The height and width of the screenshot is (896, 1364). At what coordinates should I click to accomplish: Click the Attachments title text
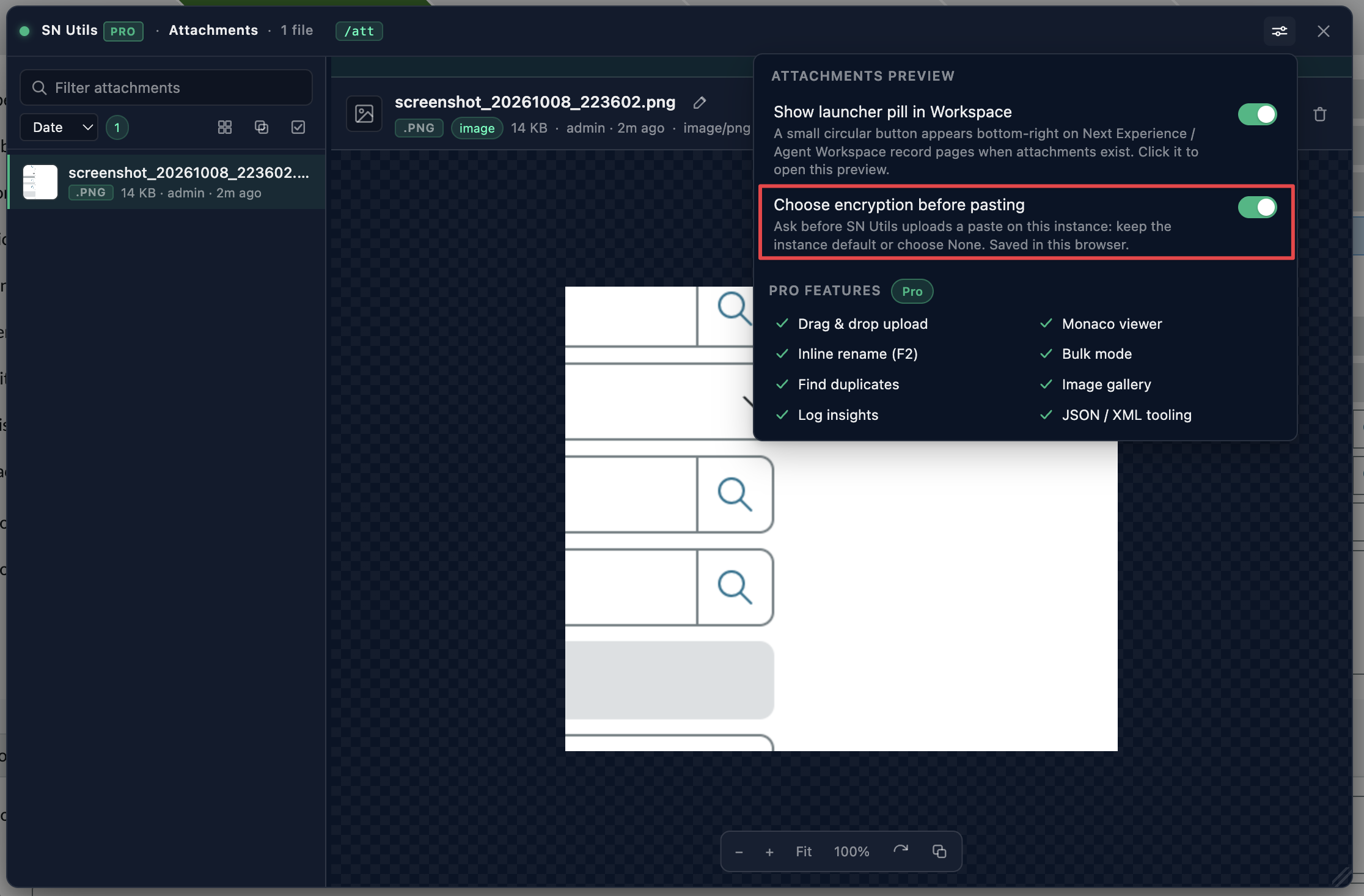point(213,31)
